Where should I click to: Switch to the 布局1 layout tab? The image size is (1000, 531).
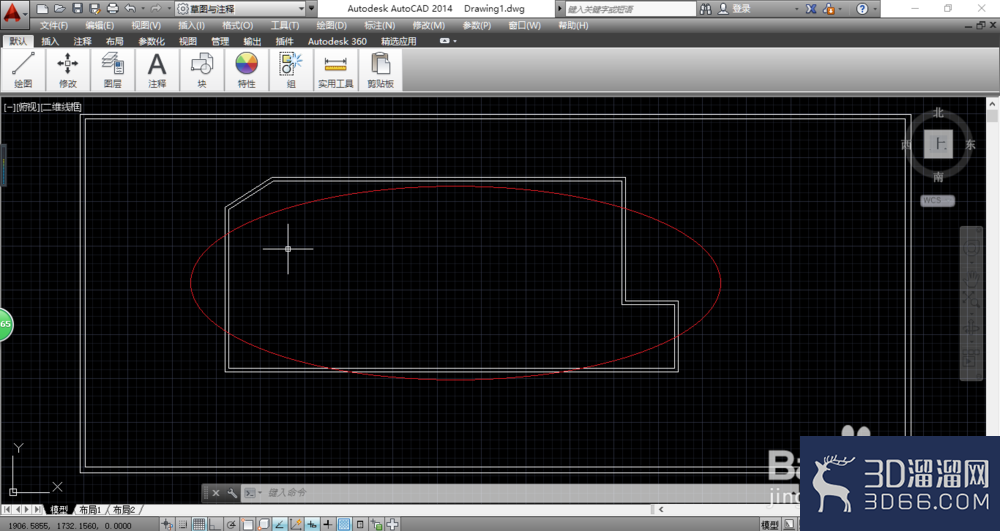[91, 509]
